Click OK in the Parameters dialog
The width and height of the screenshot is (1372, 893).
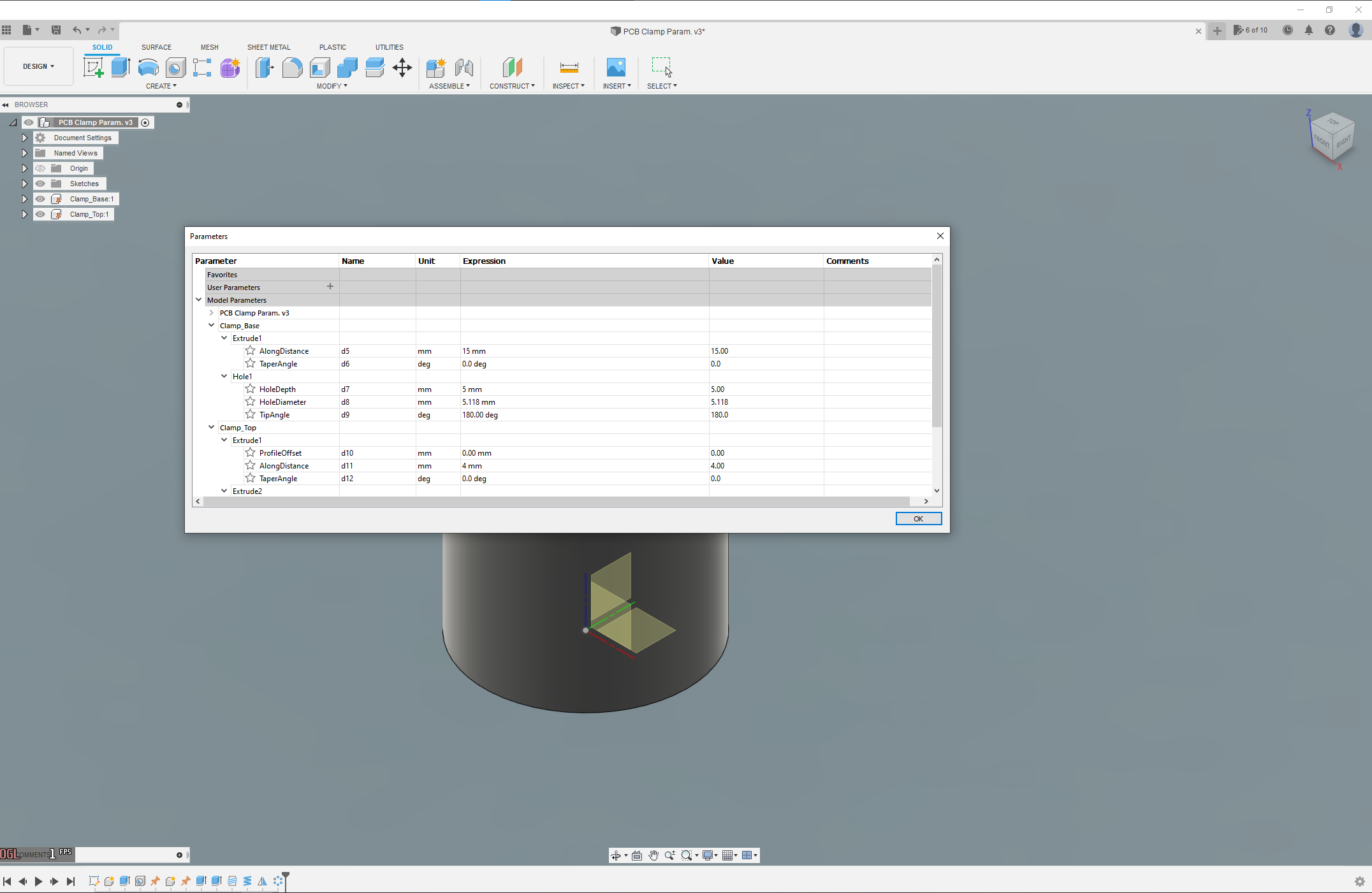(x=918, y=518)
